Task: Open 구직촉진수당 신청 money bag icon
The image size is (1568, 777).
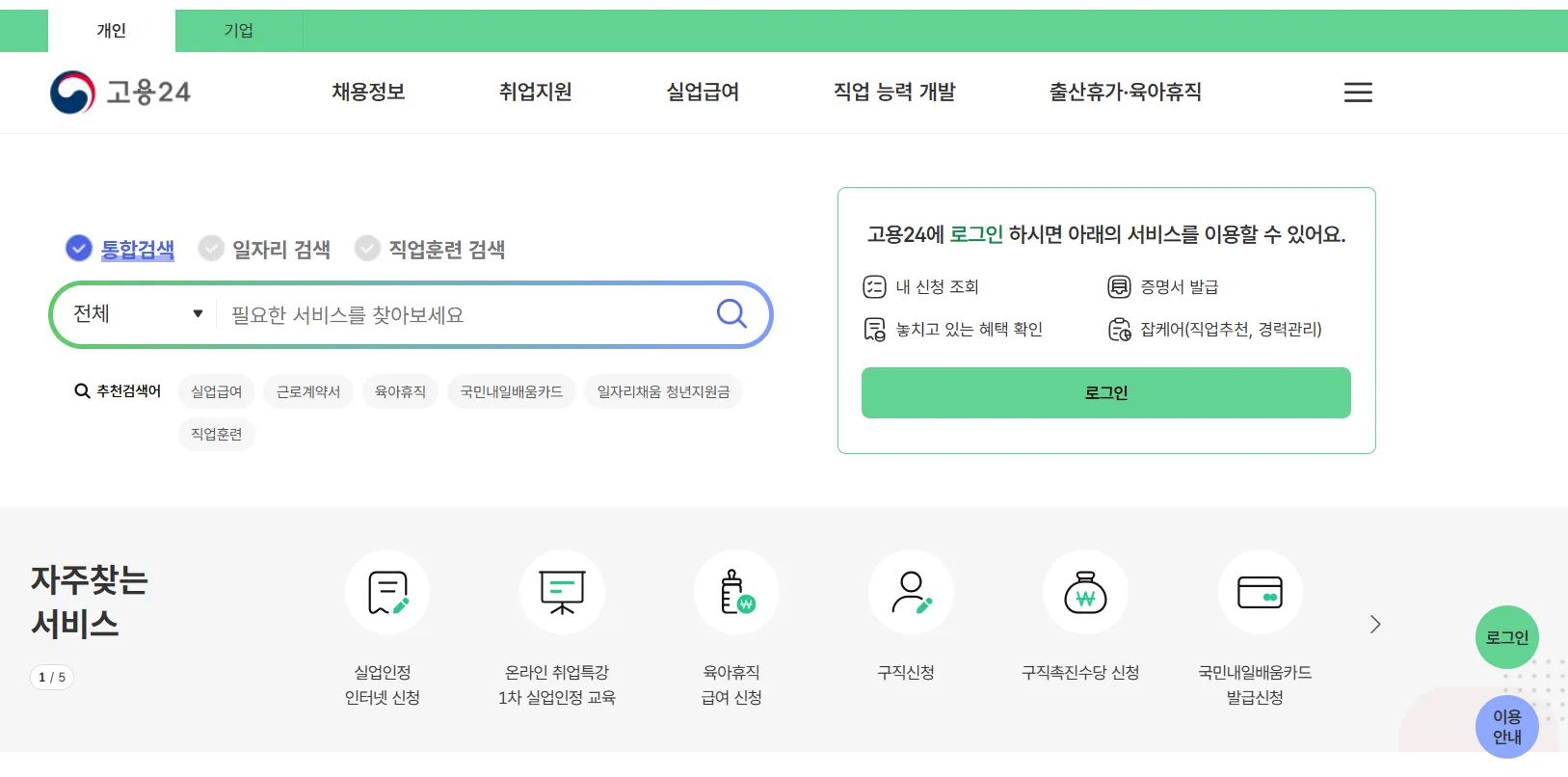Action: (1085, 593)
